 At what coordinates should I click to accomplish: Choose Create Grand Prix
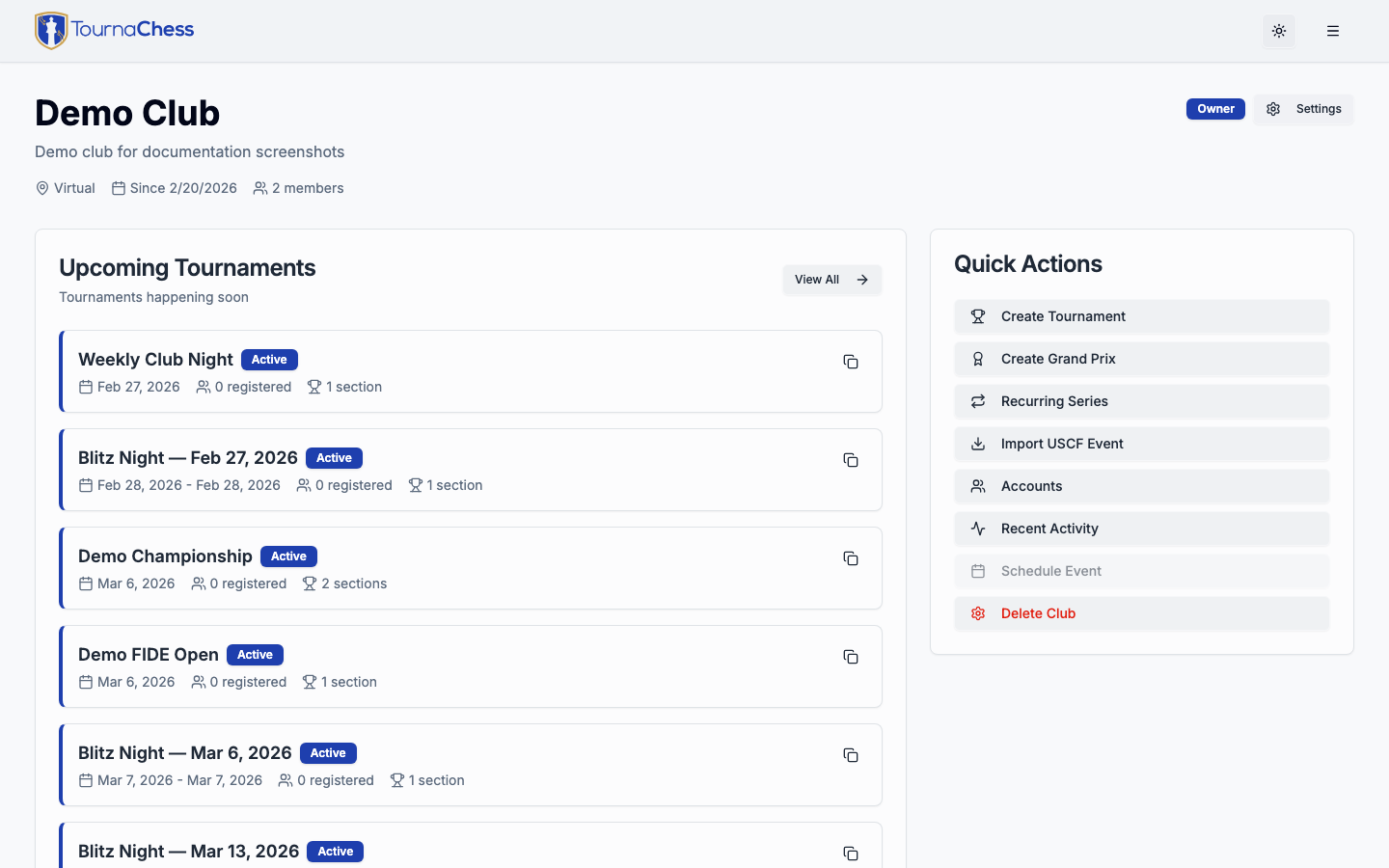[1141, 359]
